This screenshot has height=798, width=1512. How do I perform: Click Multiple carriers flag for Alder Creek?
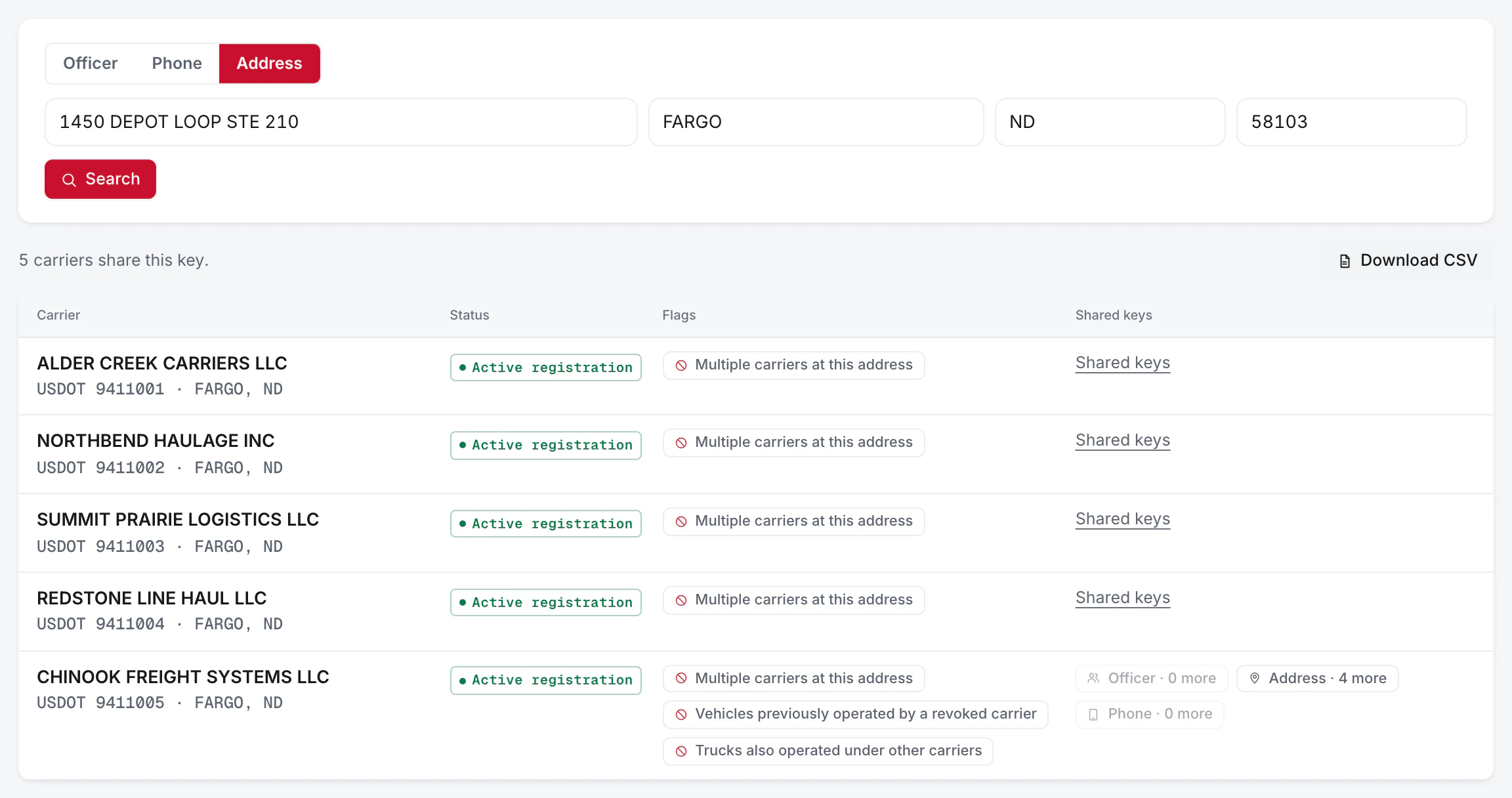coord(793,365)
